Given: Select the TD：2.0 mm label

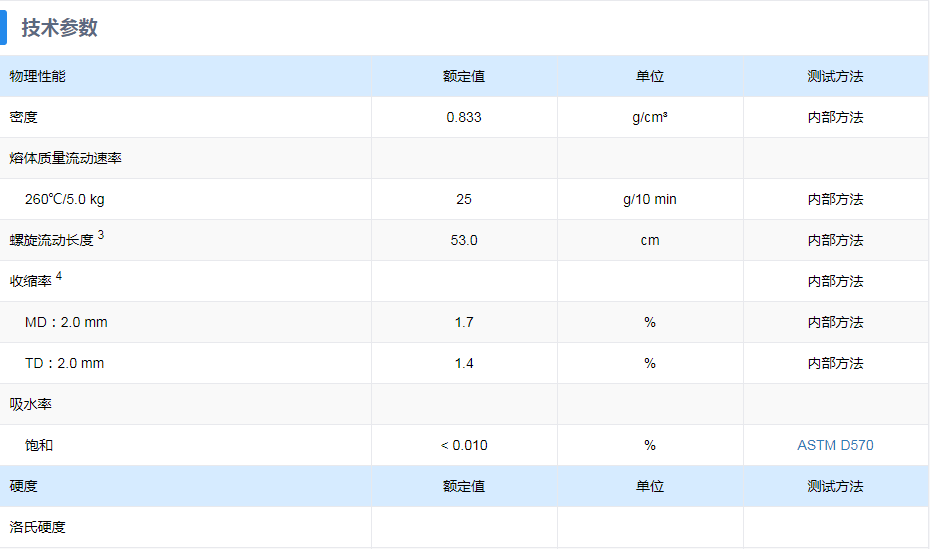Looking at the screenshot, I should point(65,363).
